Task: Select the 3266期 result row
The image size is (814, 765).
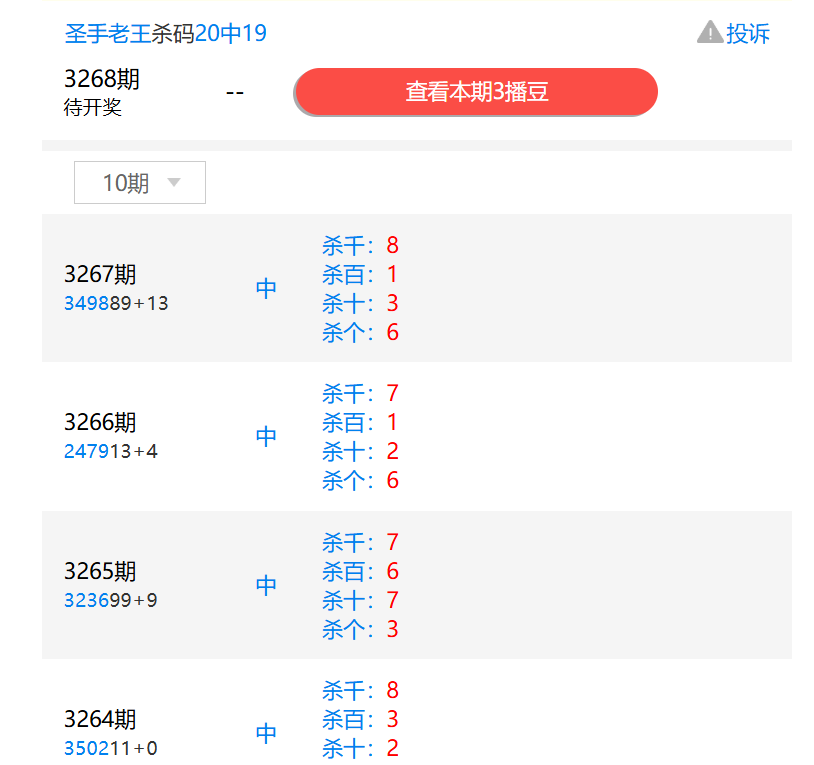Action: point(416,436)
